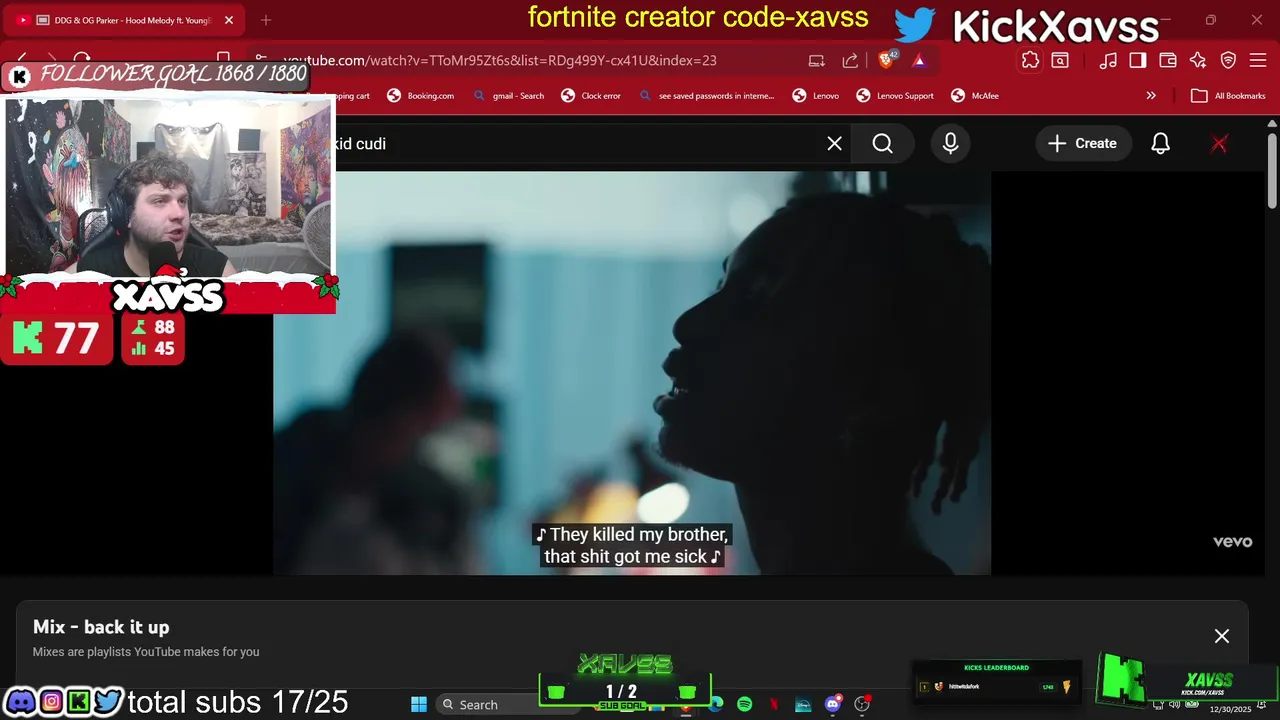
Task: Click the taskbar volume speaker icon
Action: pyautogui.click(x=1175, y=704)
